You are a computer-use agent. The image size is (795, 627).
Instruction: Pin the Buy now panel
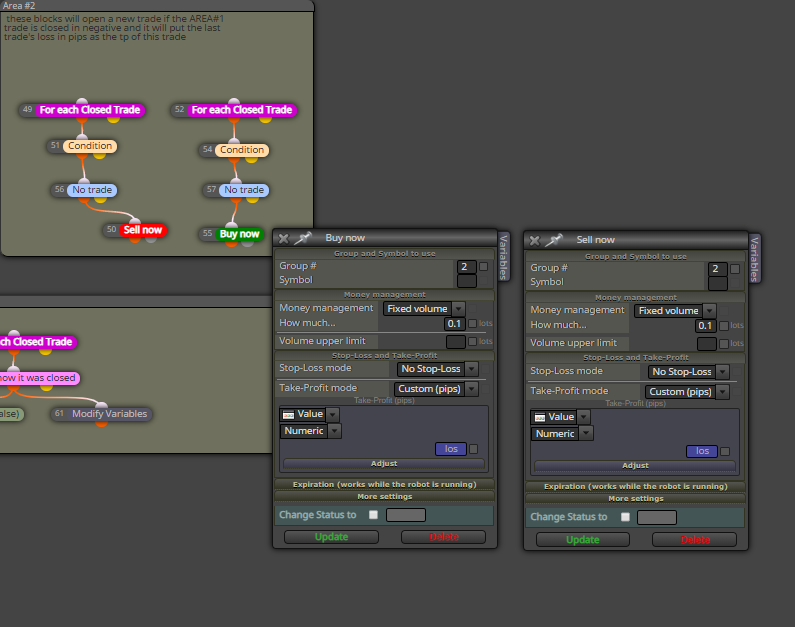303,238
